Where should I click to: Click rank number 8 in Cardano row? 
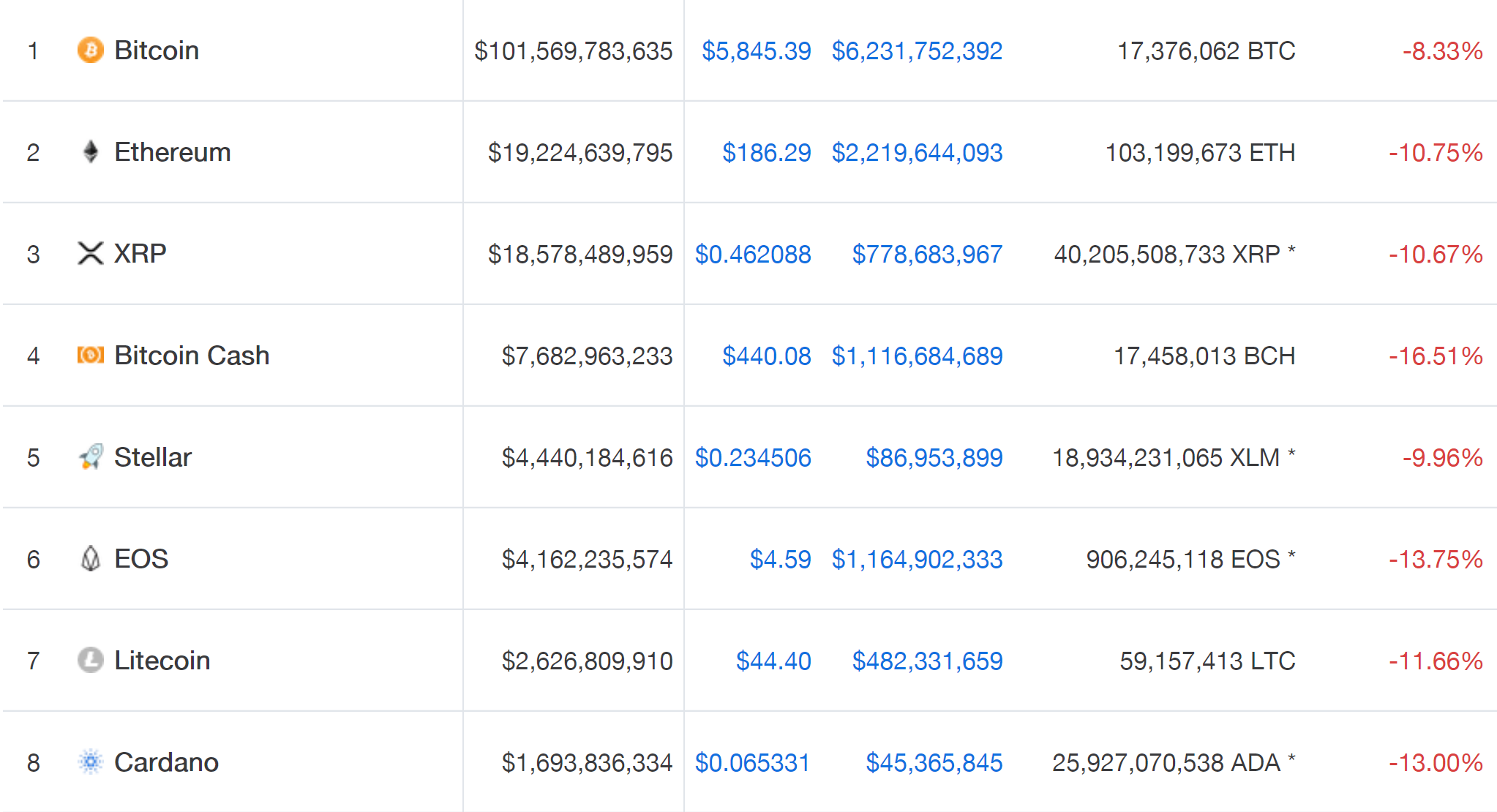point(33,762)
